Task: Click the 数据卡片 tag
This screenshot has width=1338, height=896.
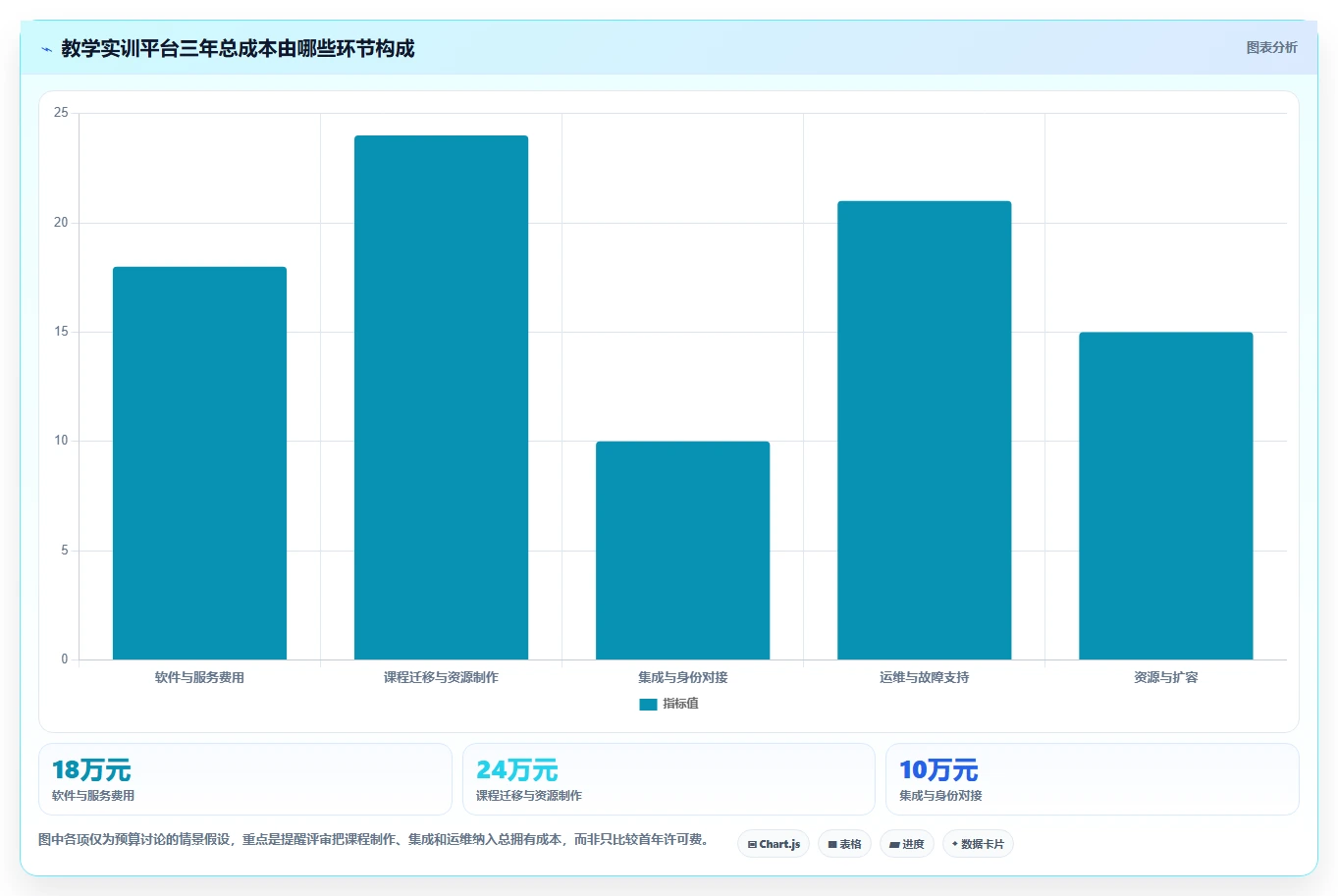Action: click(x=978, y=844)
